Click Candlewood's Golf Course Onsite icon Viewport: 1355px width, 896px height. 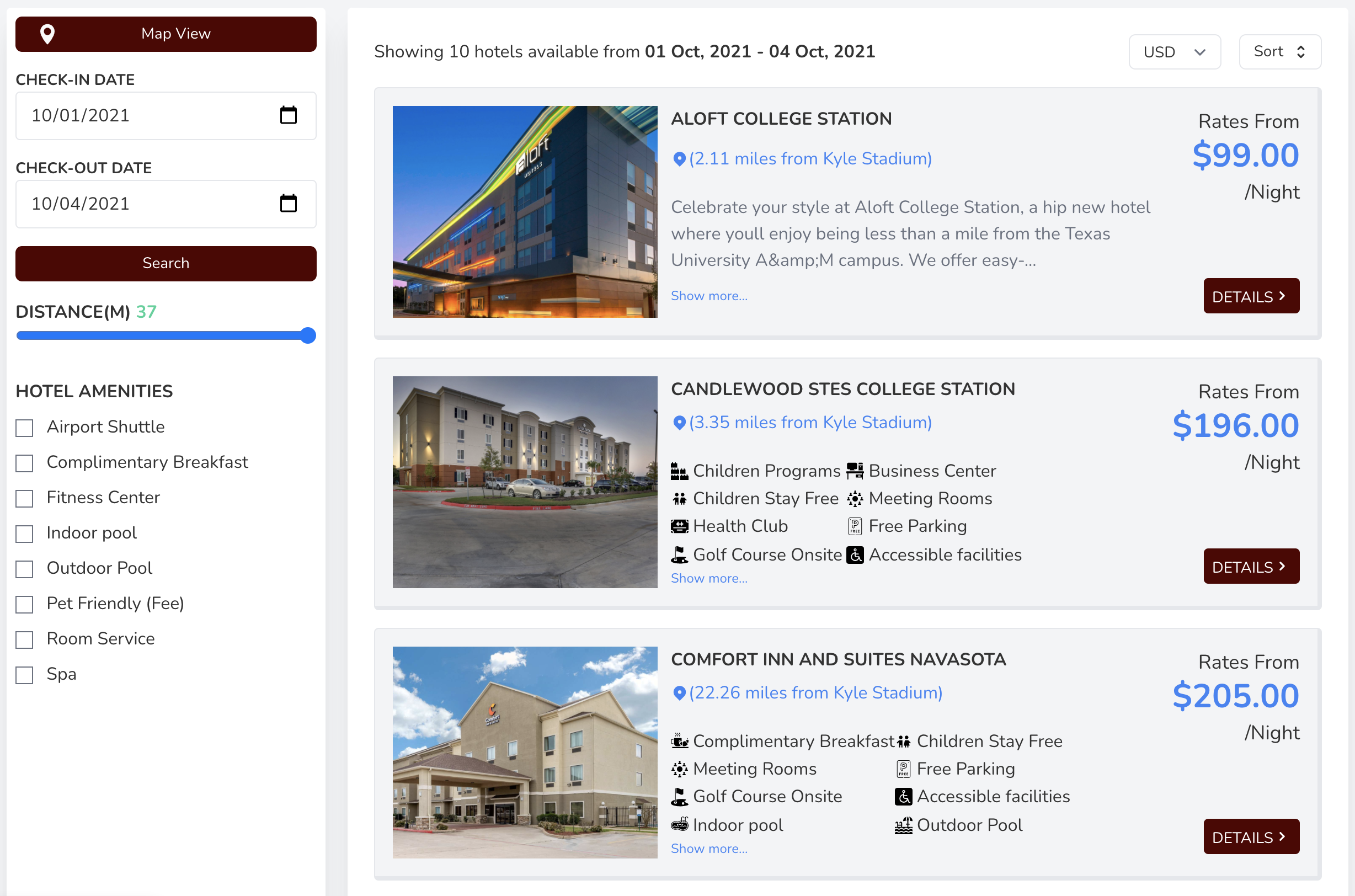[x=679, y=555]
